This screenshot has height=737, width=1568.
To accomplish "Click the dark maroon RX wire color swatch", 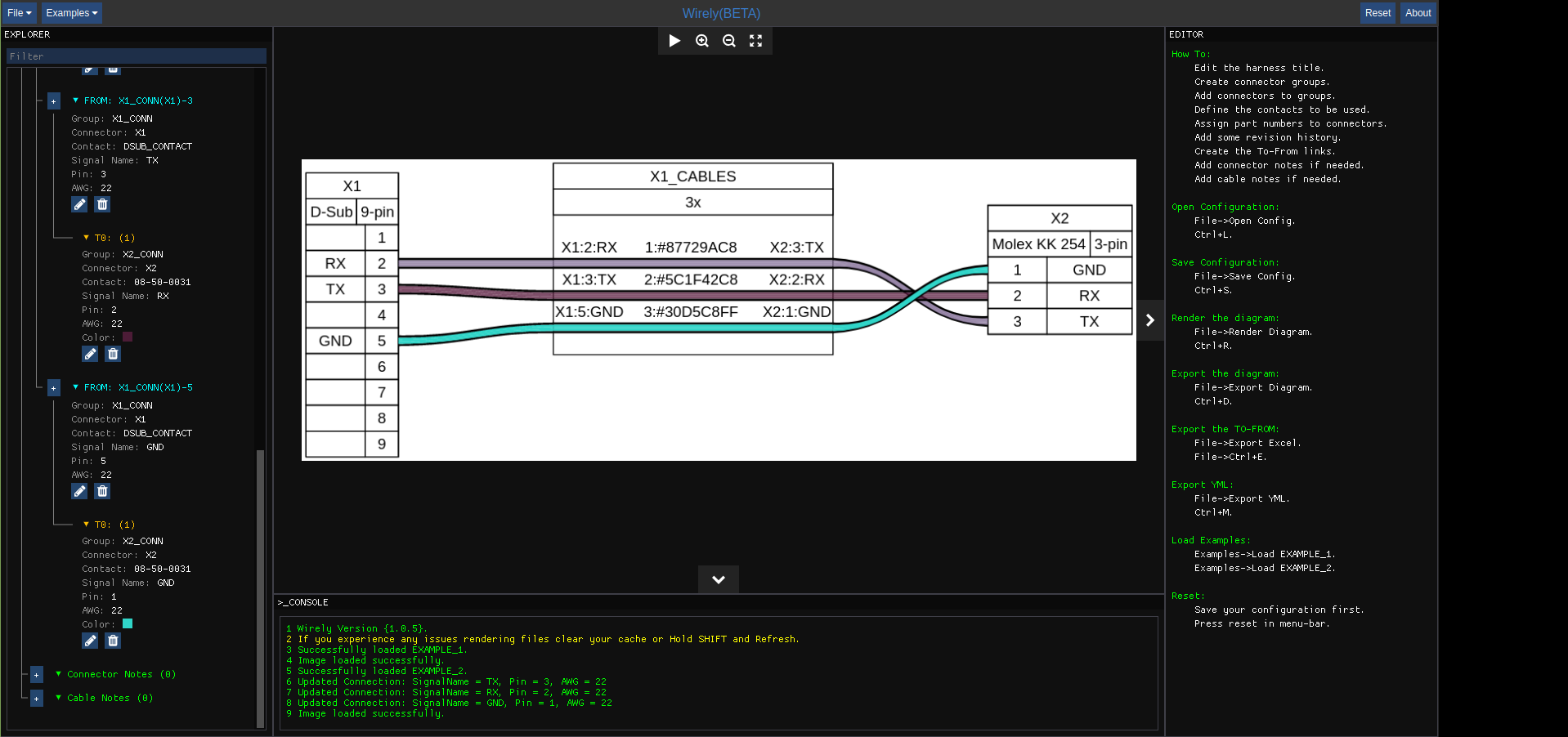I will click(x=128, y=337).
